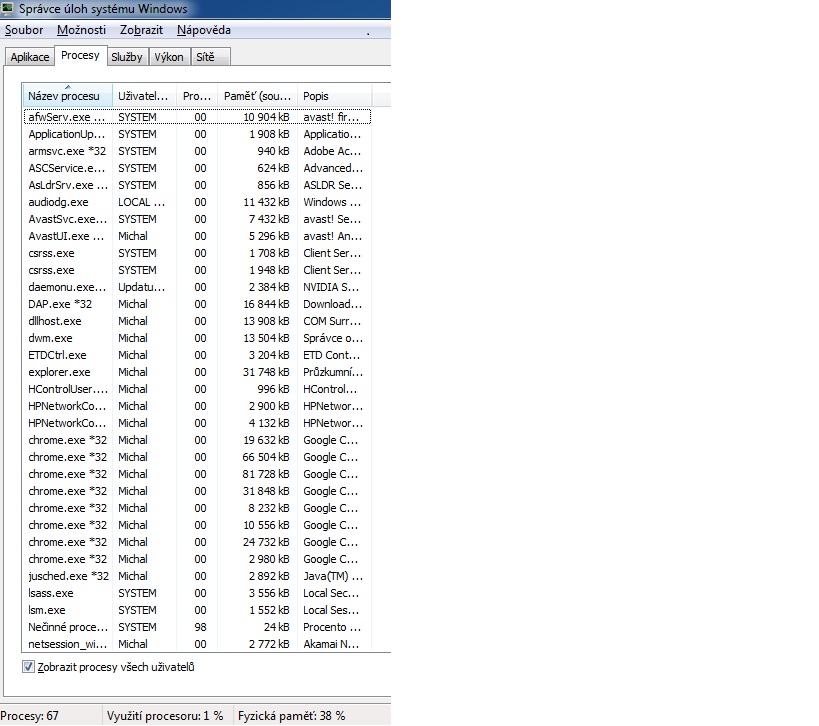Select the netsession_wi... process row

(x=197, y=644)
